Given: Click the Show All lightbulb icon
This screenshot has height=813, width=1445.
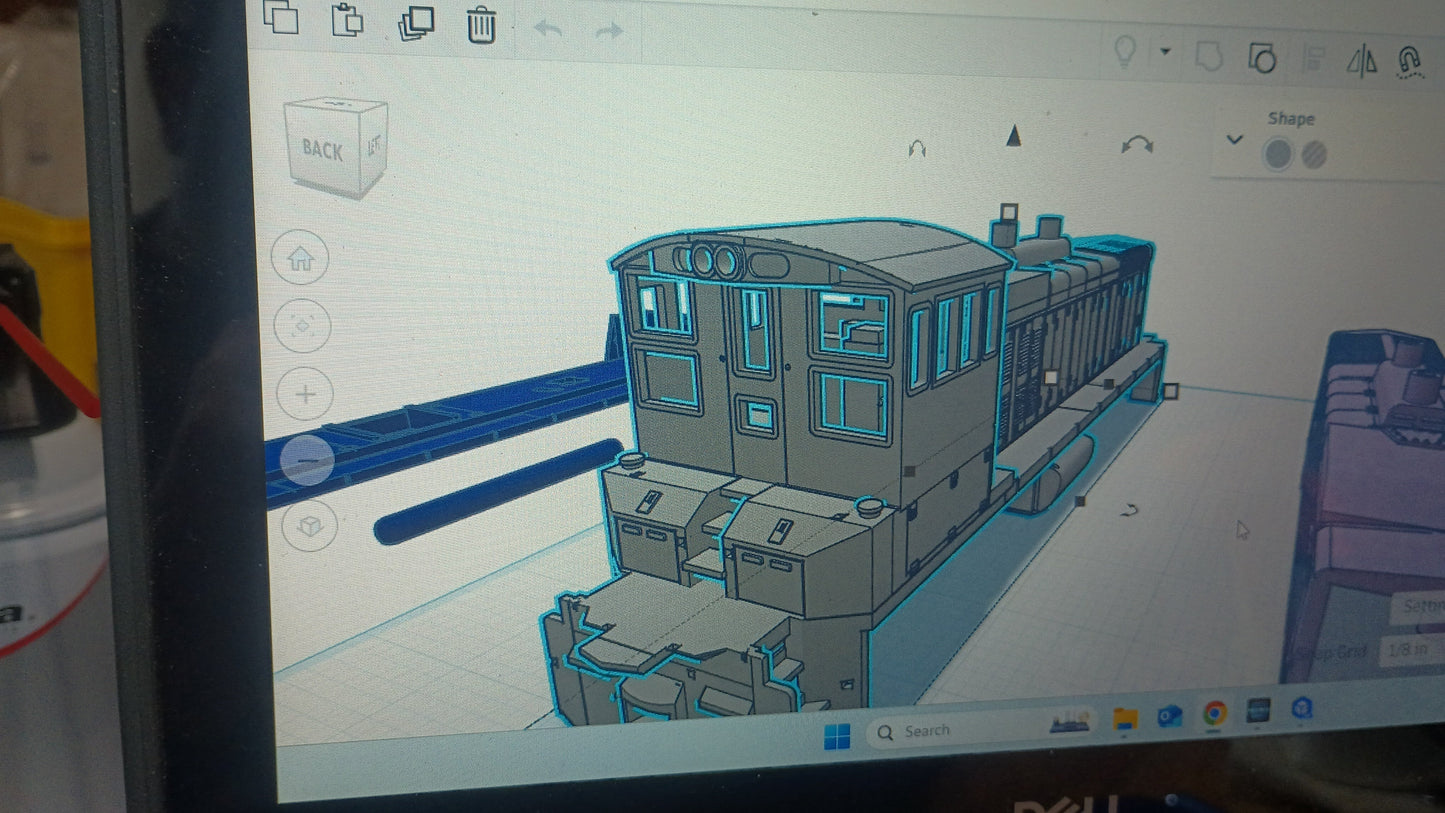Looking at the screenshot, I should [1126, 53].
